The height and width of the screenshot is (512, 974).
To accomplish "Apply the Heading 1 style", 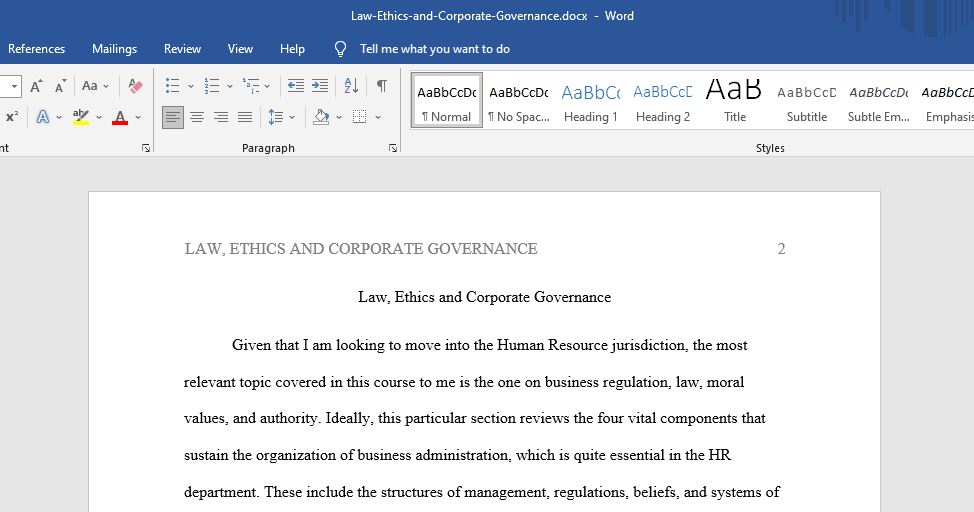I will pyautogui.click(x=591, y=101).
